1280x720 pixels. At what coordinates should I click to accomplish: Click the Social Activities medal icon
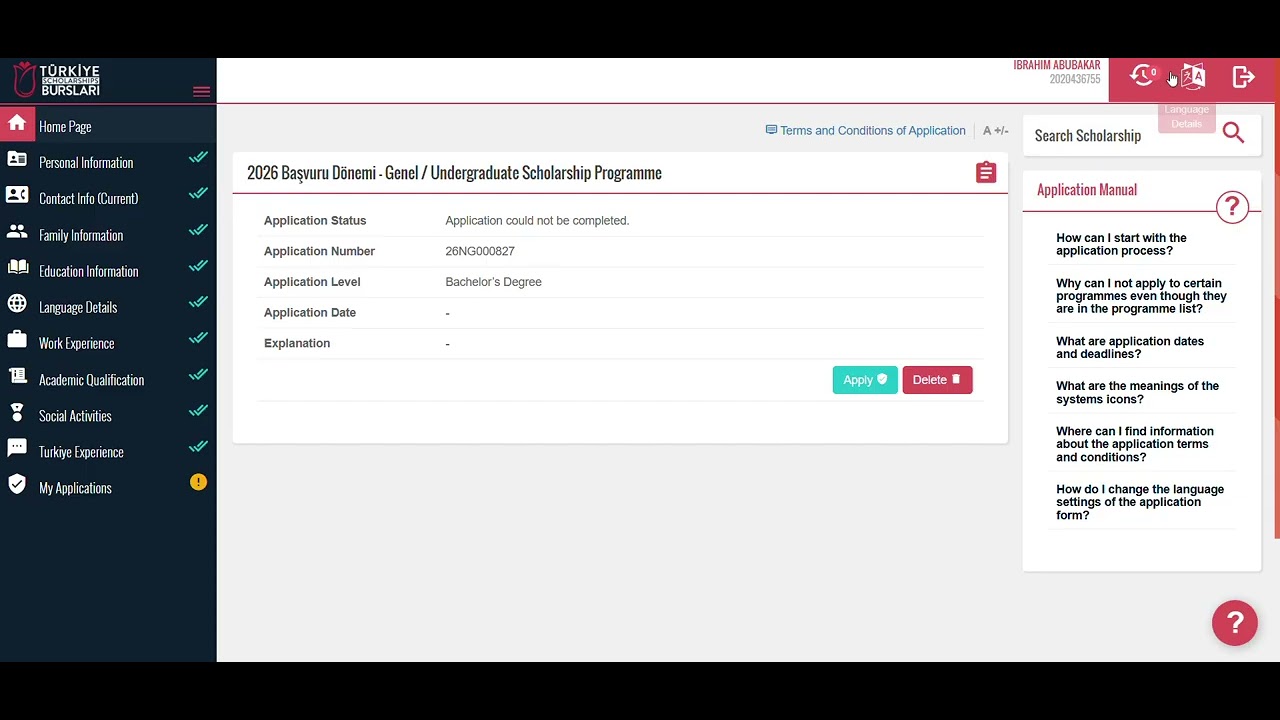(x=17, y=412)
